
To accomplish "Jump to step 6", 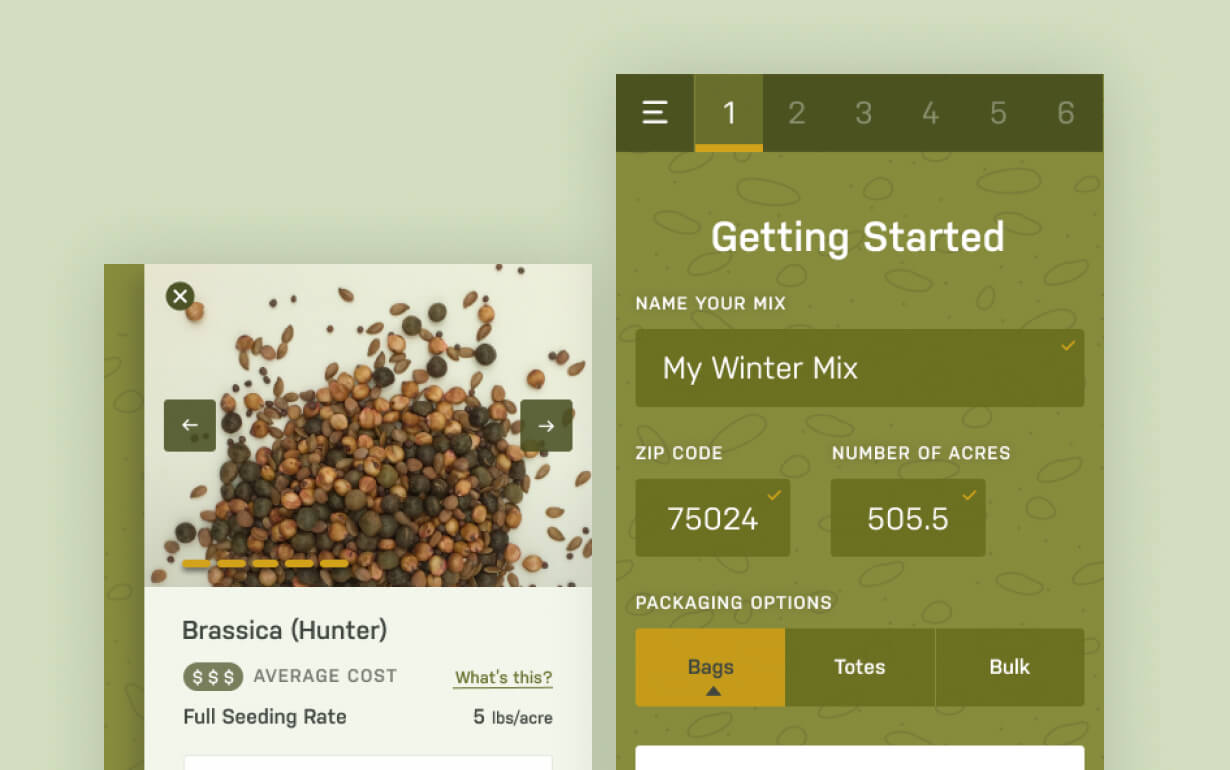I will 1065,113.
